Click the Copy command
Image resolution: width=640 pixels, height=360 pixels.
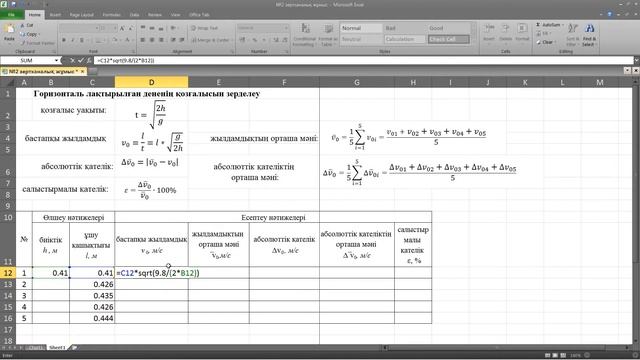click(29, 34)
